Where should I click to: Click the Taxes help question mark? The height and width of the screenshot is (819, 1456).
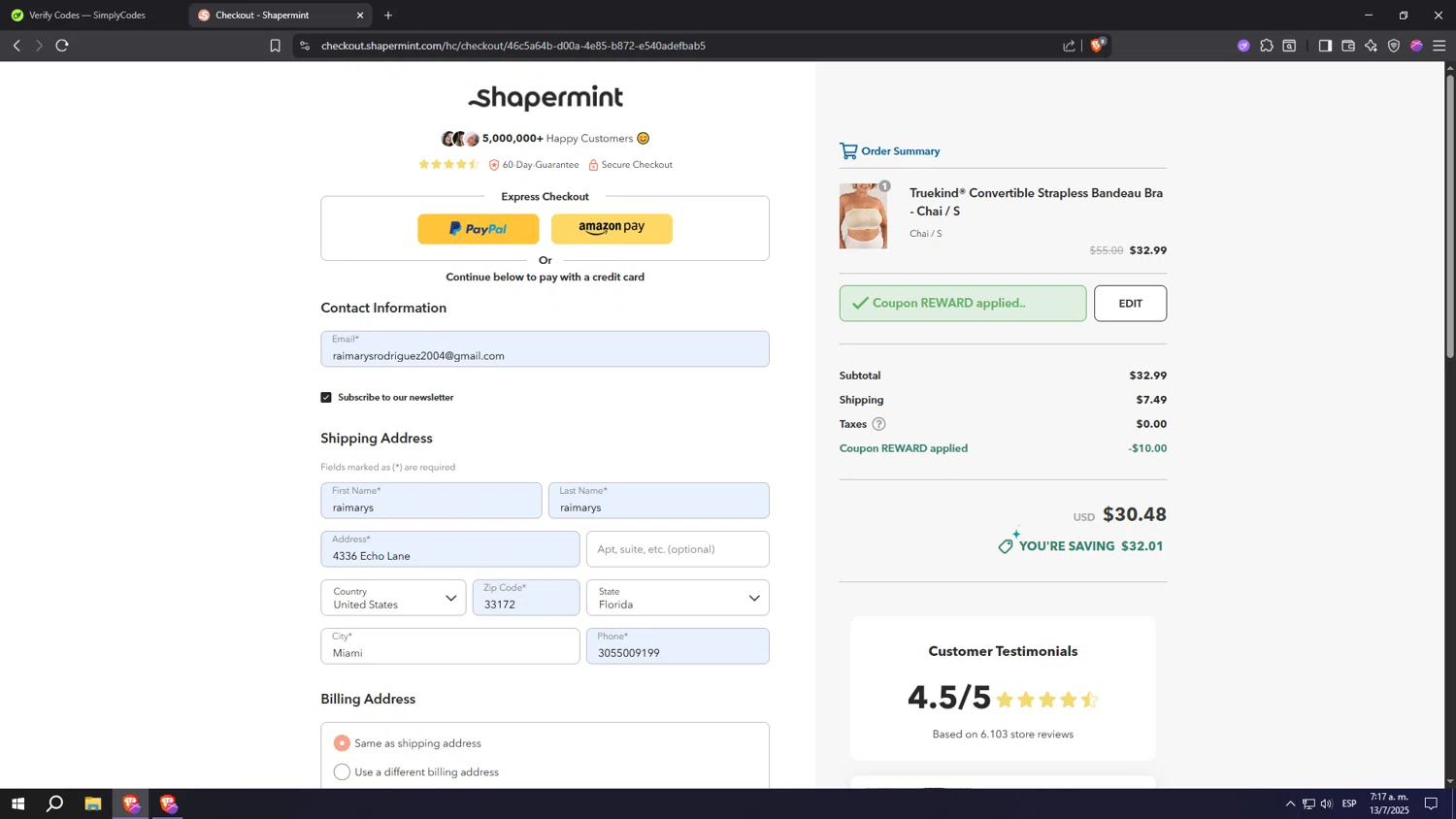pos(878,424)
